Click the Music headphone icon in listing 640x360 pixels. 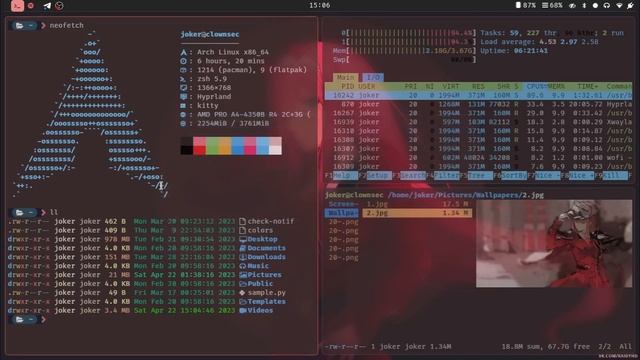pyautogui.click(x=243, y=266)
